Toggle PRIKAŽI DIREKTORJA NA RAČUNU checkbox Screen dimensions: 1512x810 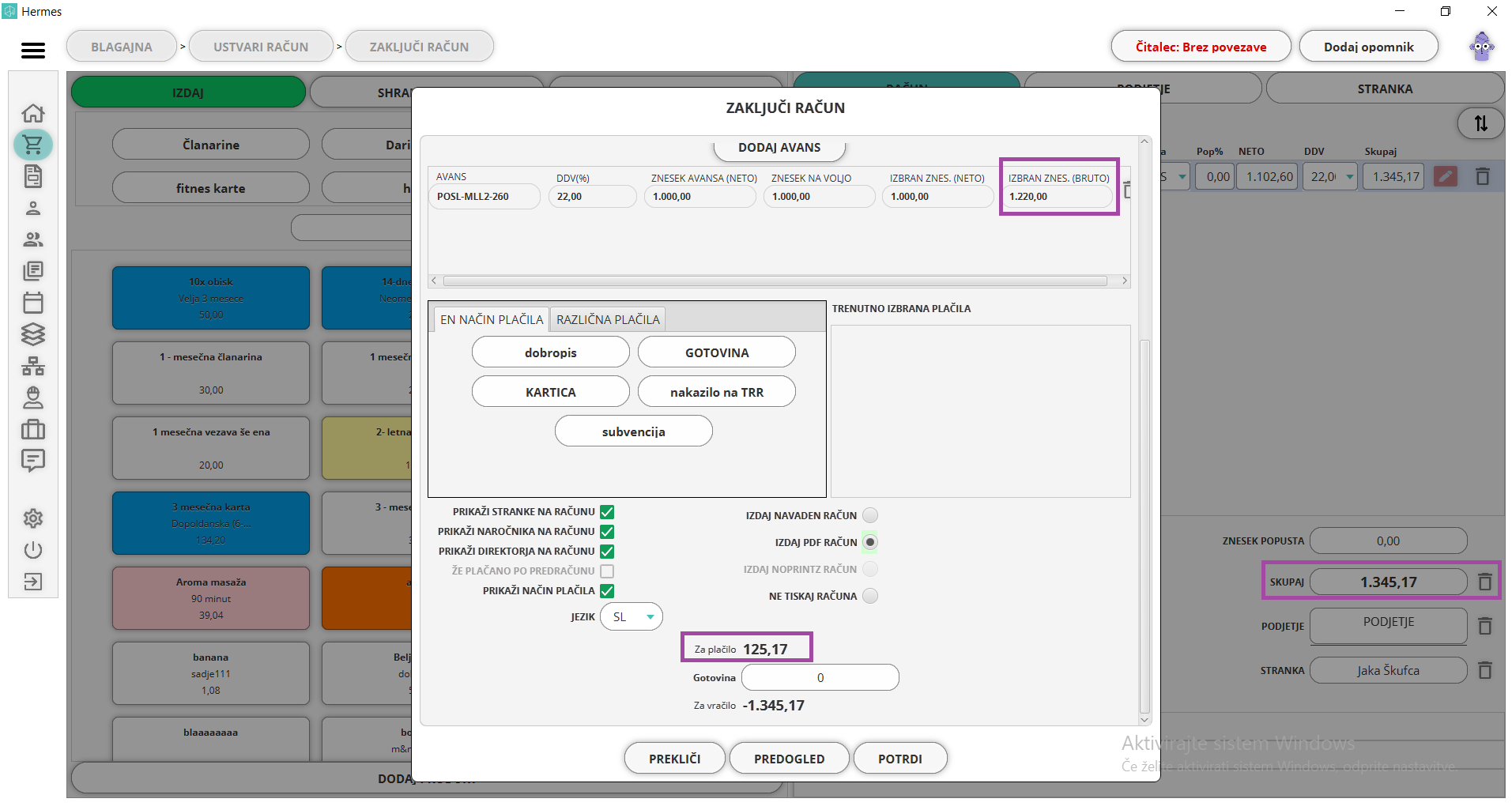[607, 552]
